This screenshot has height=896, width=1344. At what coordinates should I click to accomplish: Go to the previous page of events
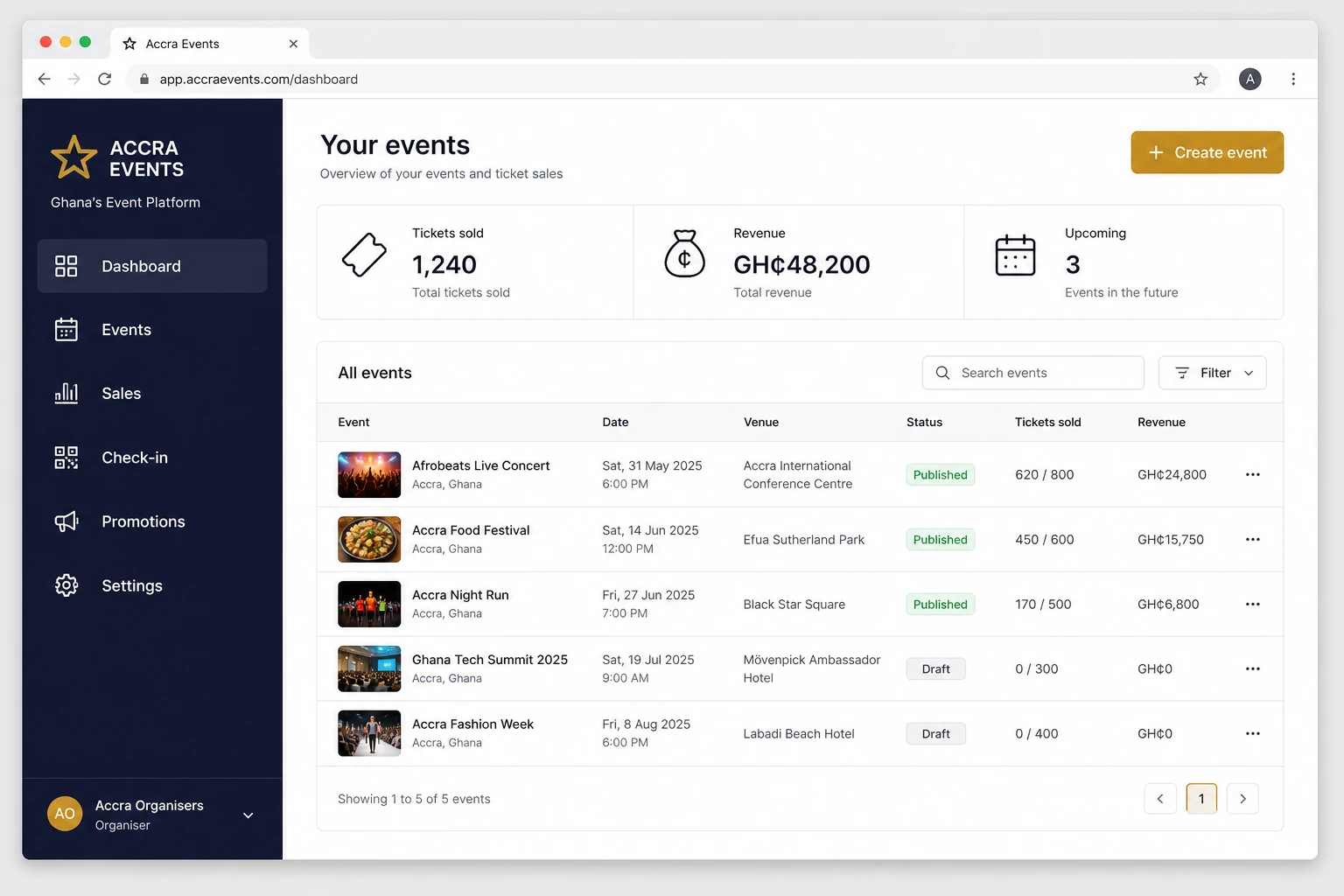[x=1160, y=798]
